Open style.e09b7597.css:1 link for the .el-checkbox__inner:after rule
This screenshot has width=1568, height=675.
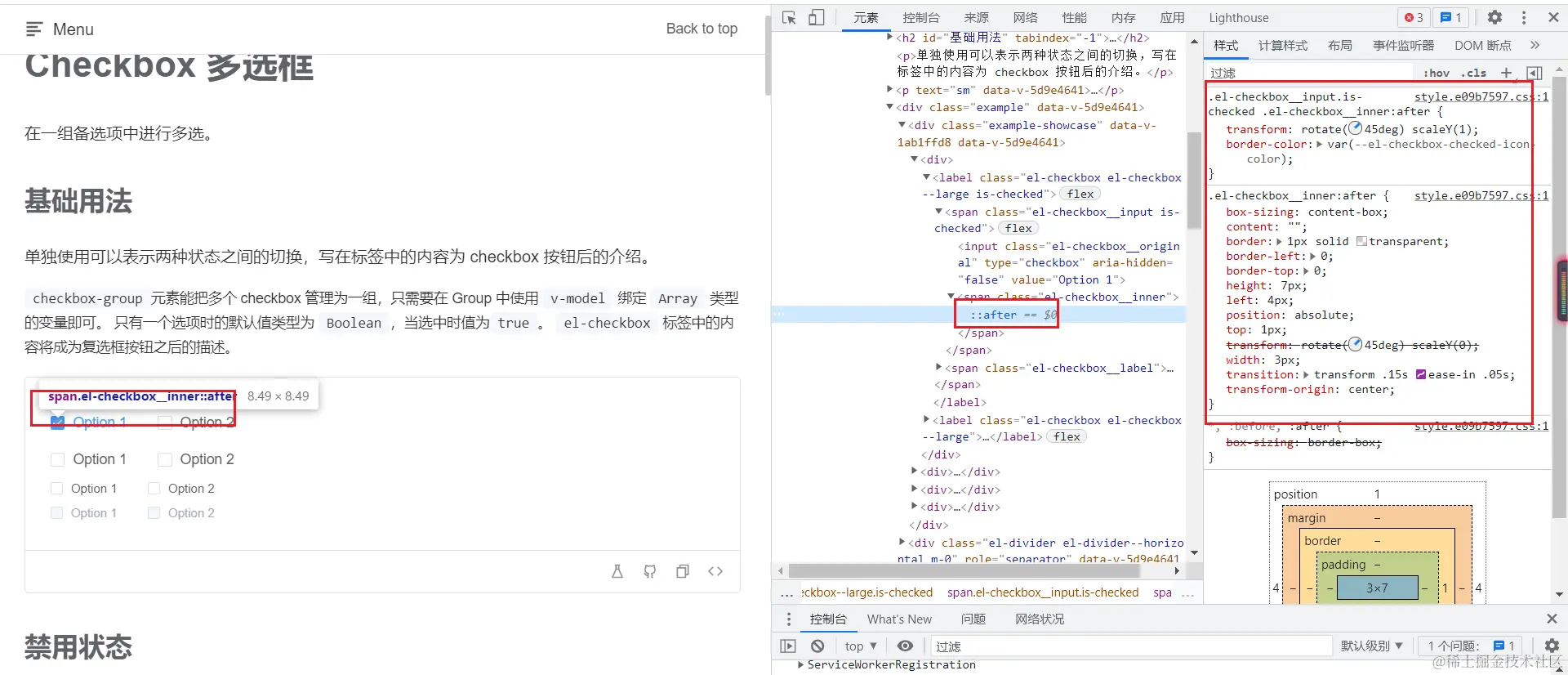tap(1481, 195)
